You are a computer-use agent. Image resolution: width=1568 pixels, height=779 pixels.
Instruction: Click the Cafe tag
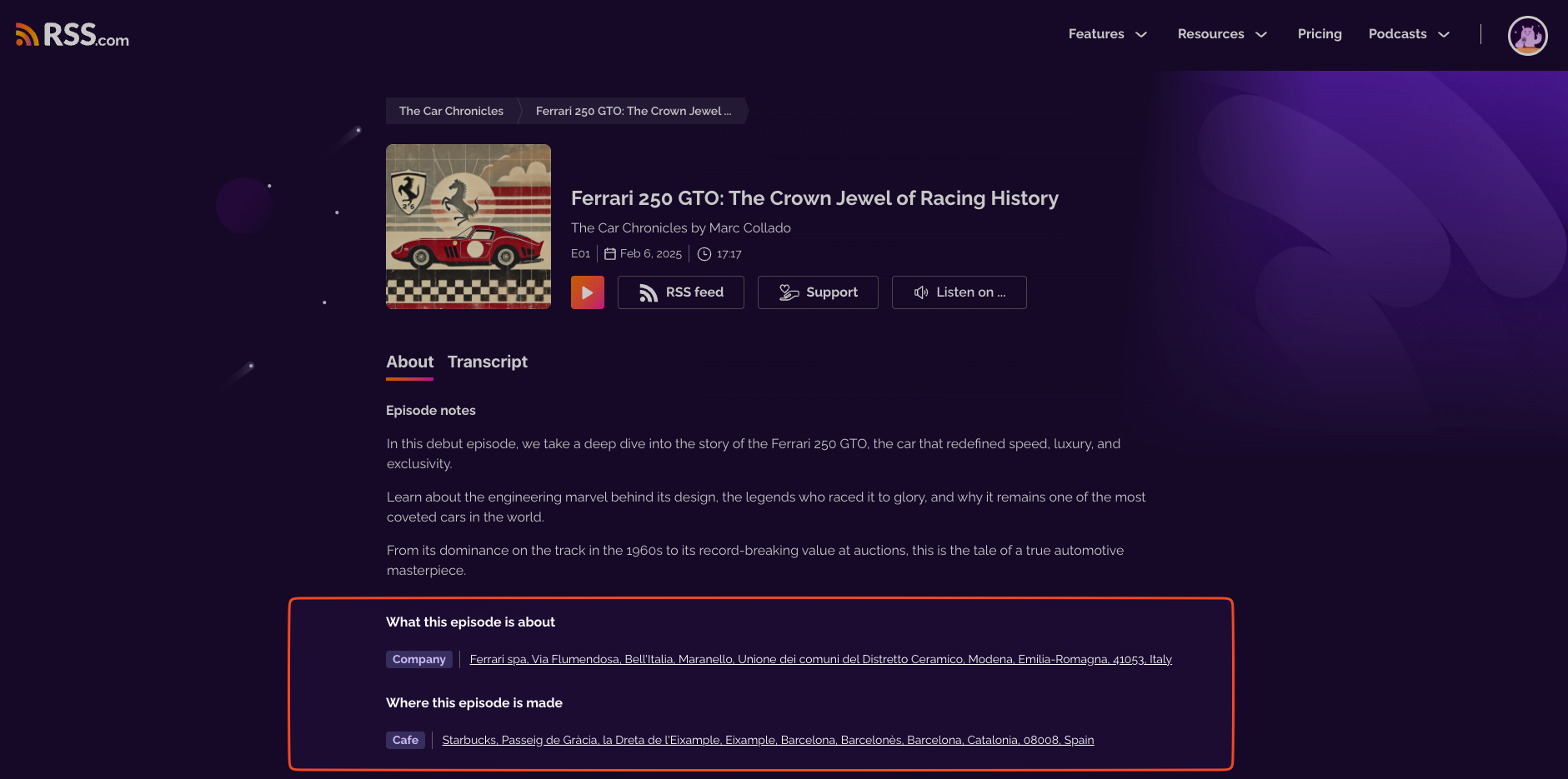point(405,741)
